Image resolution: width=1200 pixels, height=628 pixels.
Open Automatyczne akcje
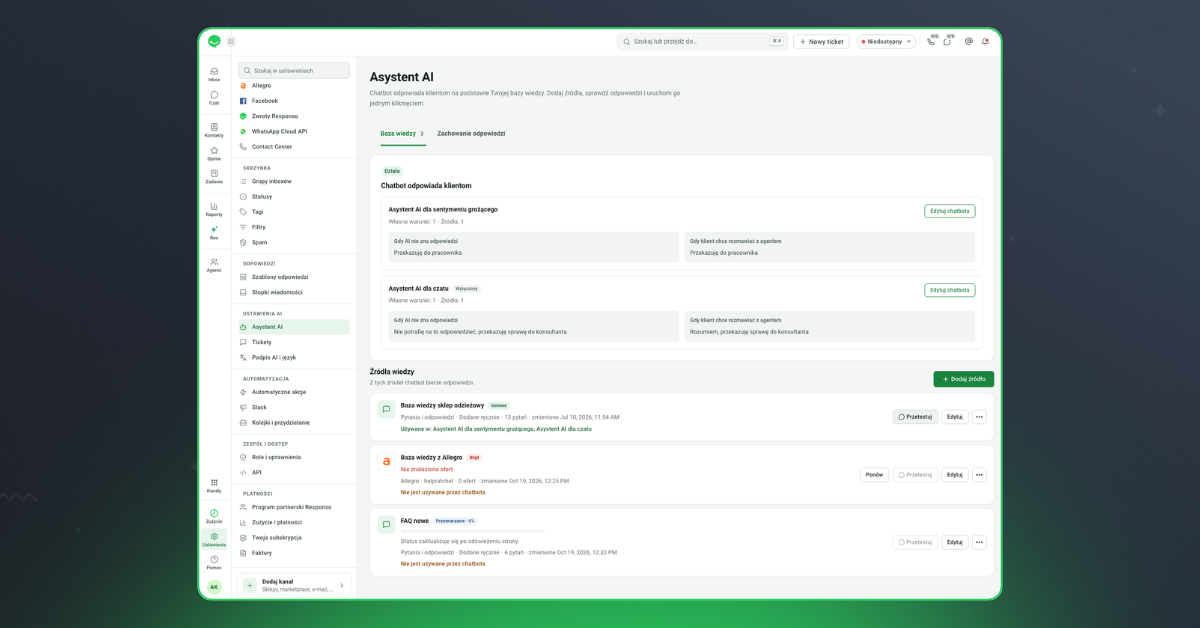[294, 392]
